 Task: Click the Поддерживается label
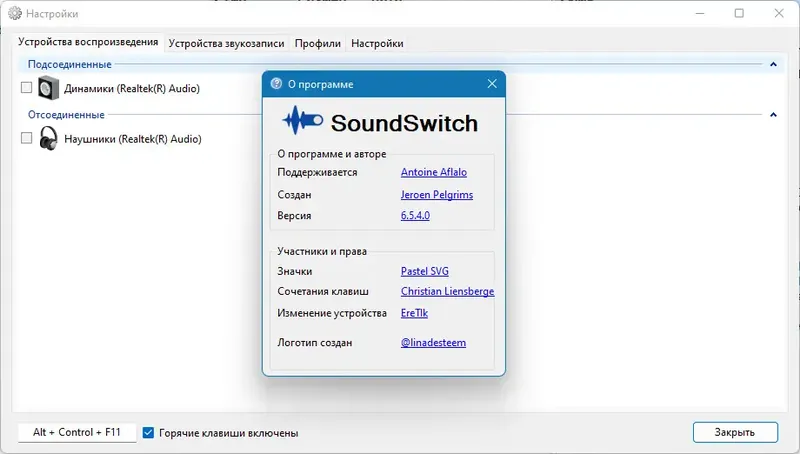point(317,172)
